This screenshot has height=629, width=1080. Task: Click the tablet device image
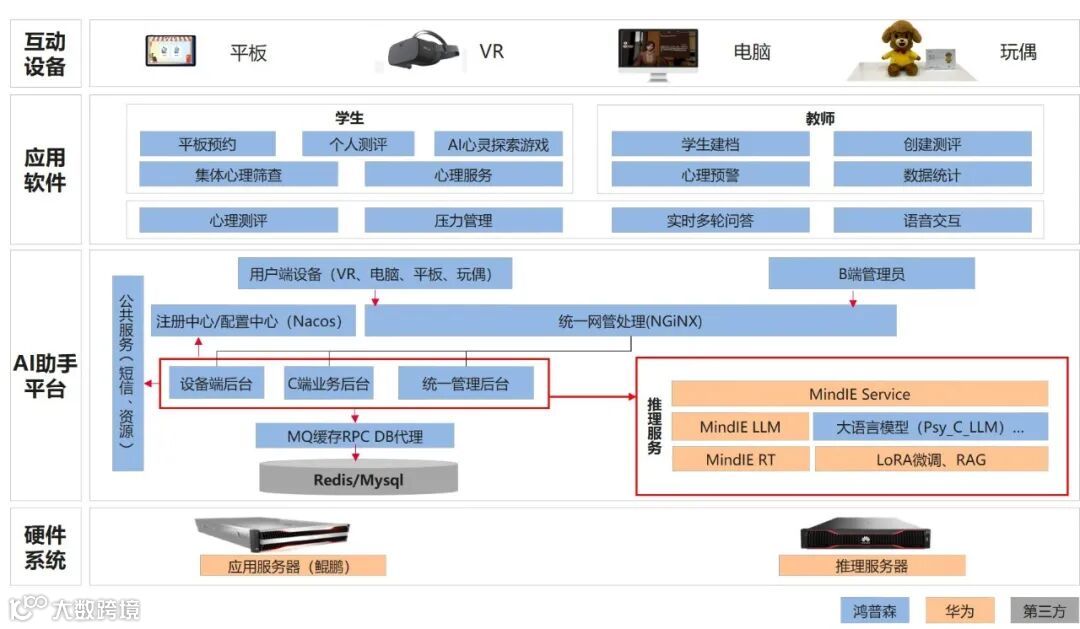(171, 50)
